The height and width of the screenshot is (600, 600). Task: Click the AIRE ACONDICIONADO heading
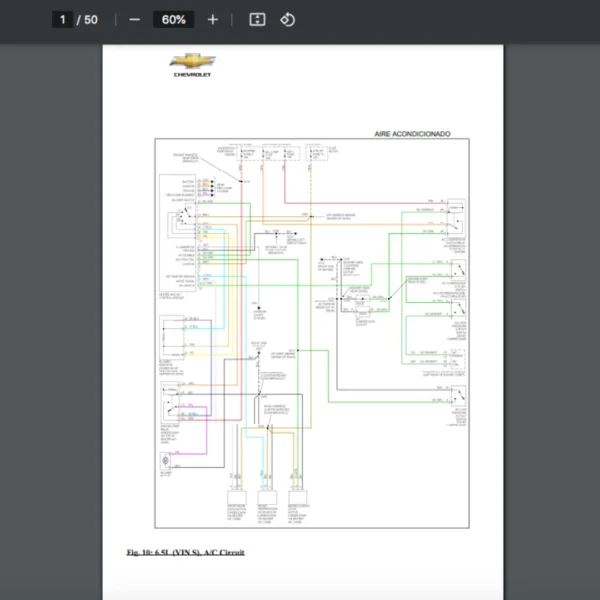click(412, 133)
